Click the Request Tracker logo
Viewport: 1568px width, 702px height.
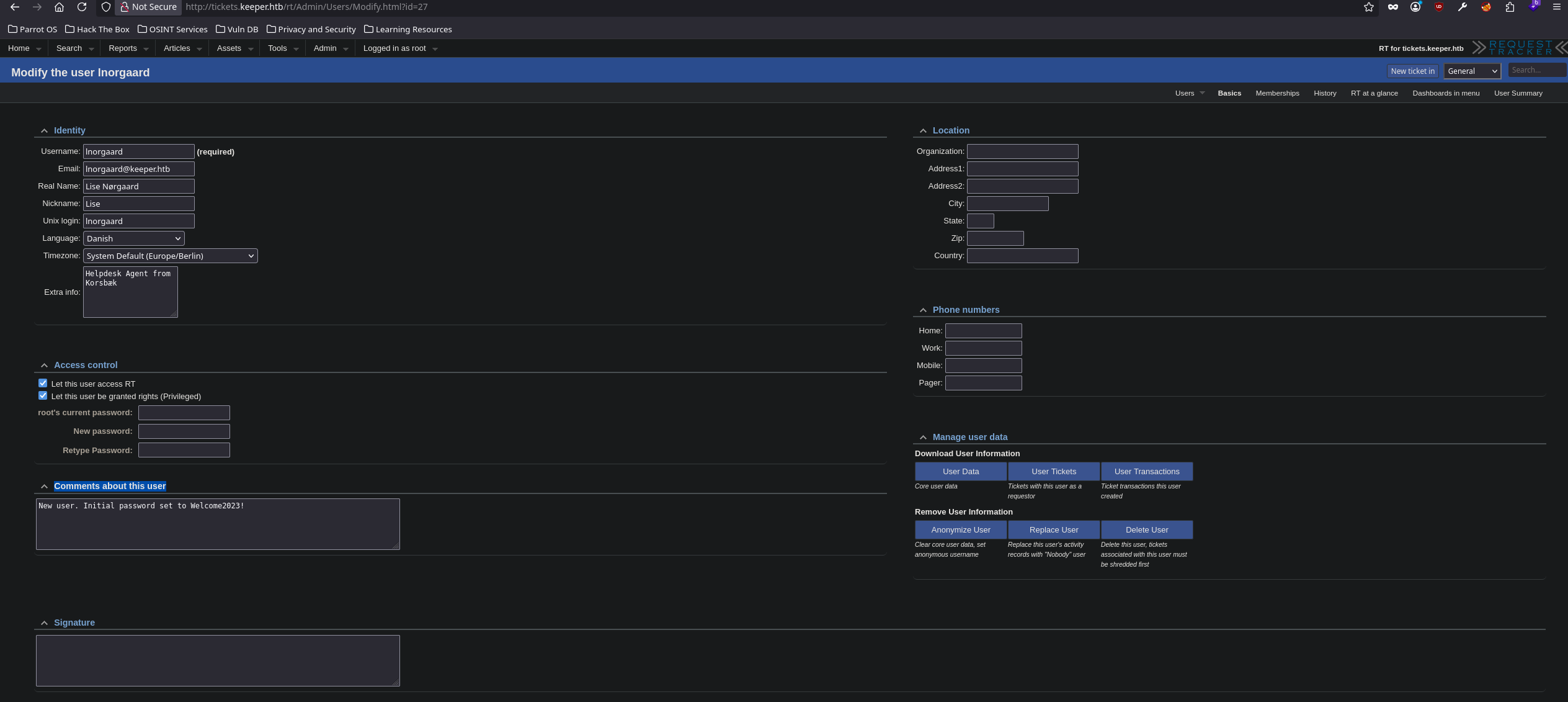pos(1520,48)
